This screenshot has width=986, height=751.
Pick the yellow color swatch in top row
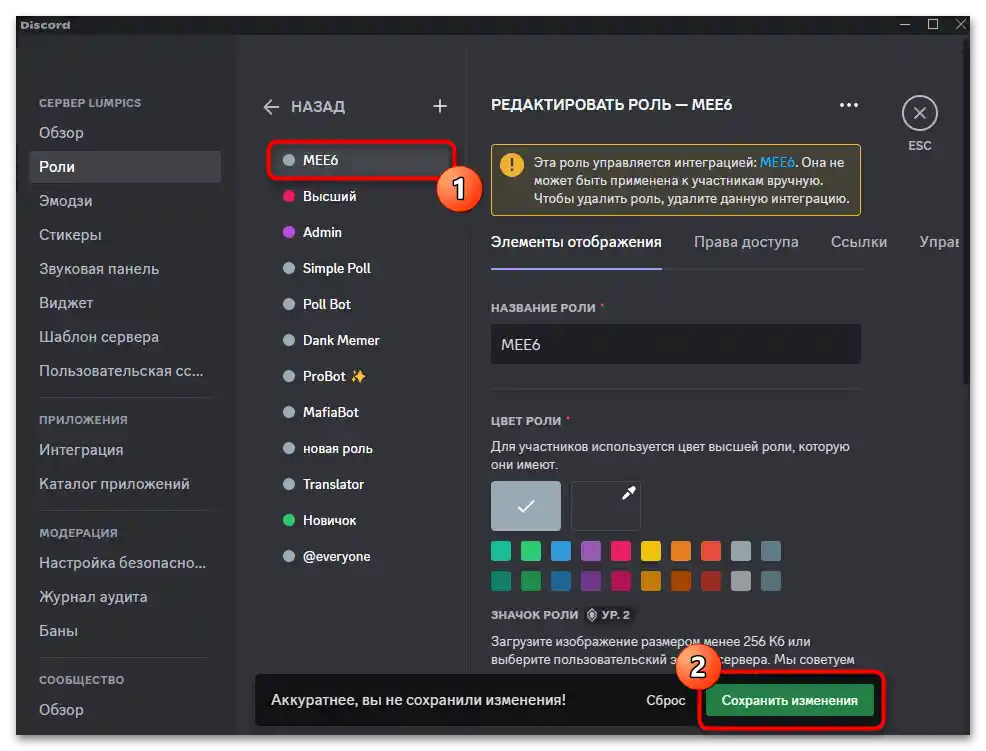pos(651,551)
